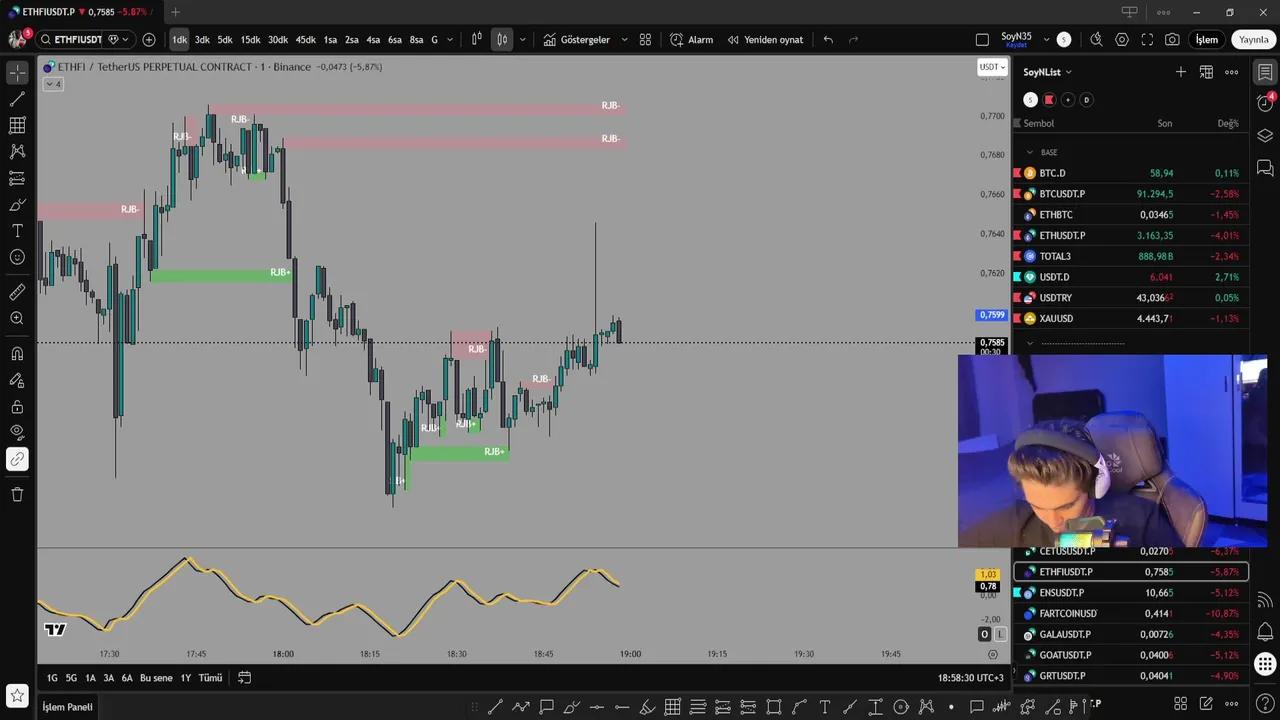Expand the SoyNList watchlist dropdown

(1048, 72)
